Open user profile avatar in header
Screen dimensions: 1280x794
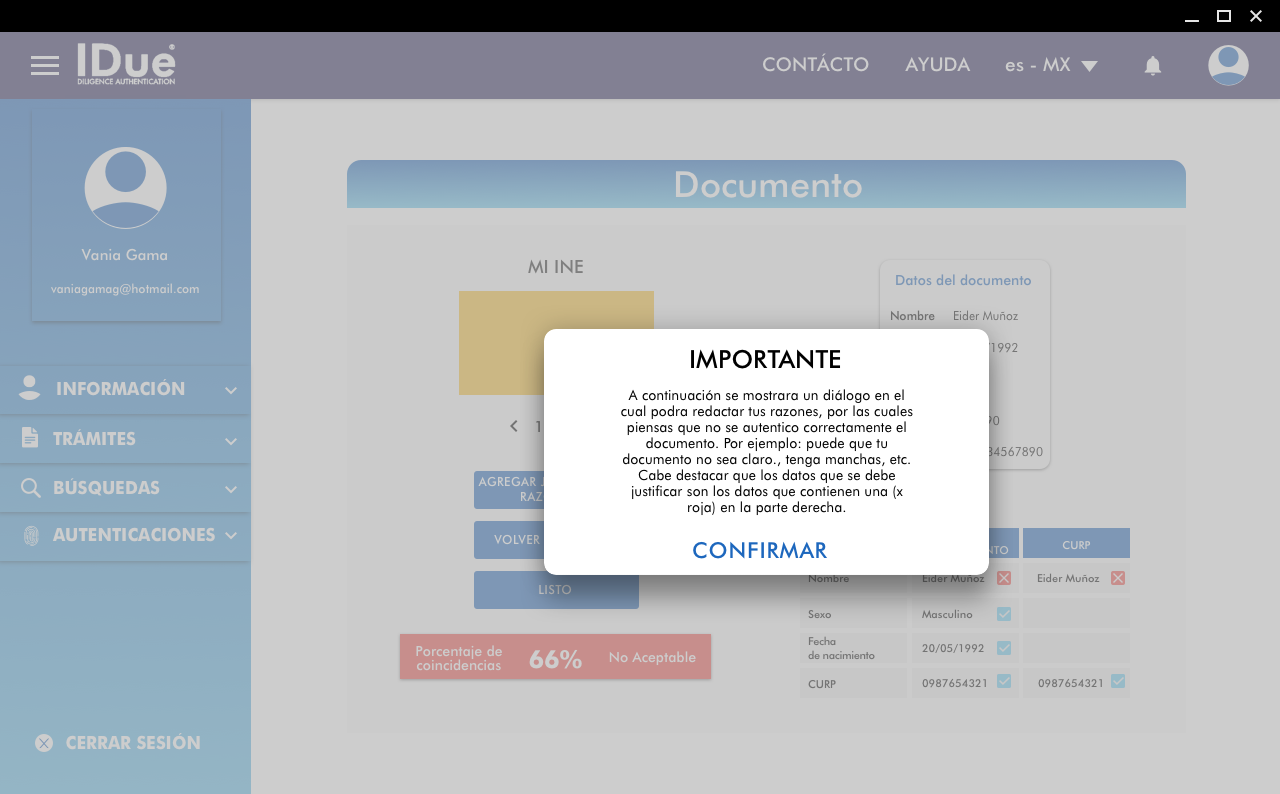[1228, 66]
